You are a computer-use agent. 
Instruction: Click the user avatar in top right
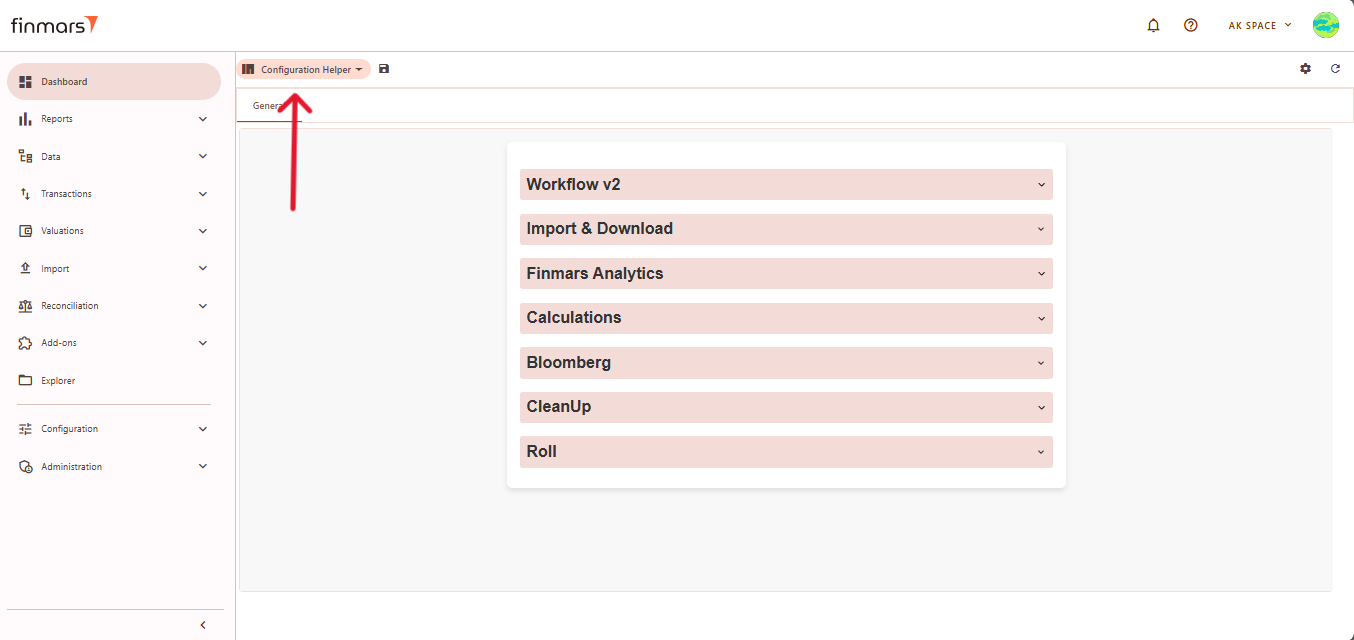coord(1326,25)
